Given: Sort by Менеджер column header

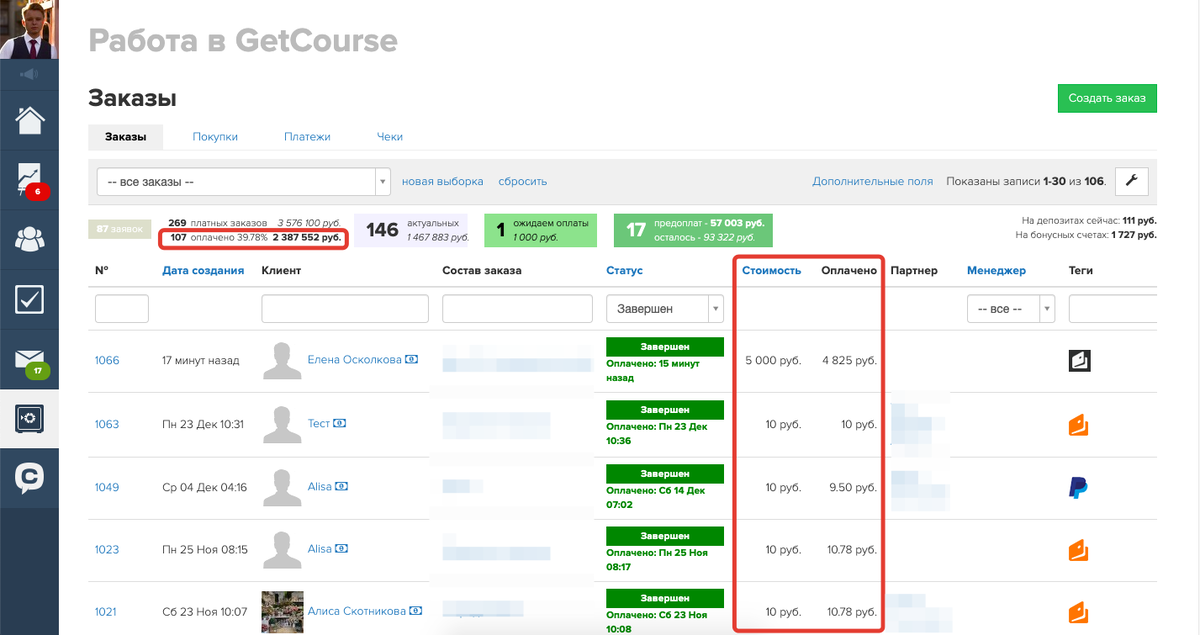Looking at the screenshot, I should pos(996,270).
